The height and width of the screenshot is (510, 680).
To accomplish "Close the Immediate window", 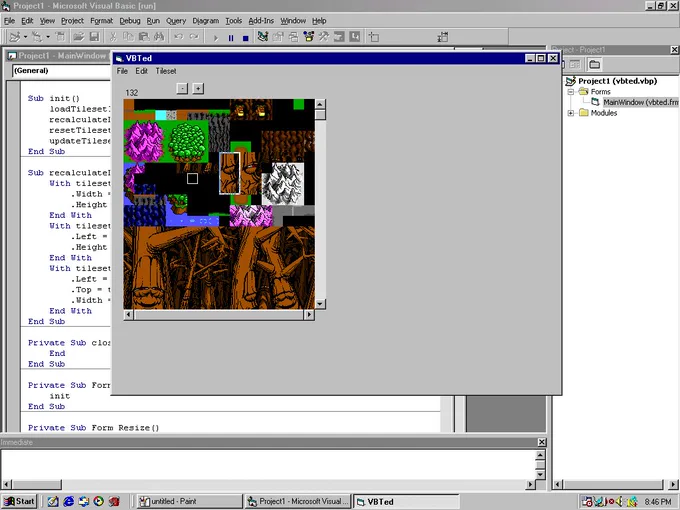I will (x=542, y=442).
